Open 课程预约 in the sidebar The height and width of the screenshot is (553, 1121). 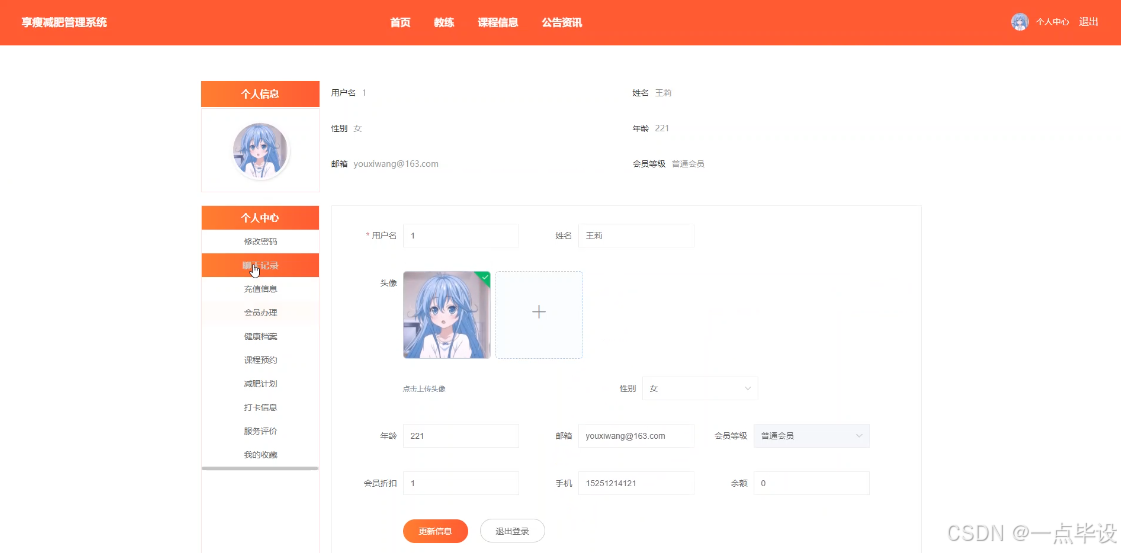pyautogui.click(x=260, y=359)
